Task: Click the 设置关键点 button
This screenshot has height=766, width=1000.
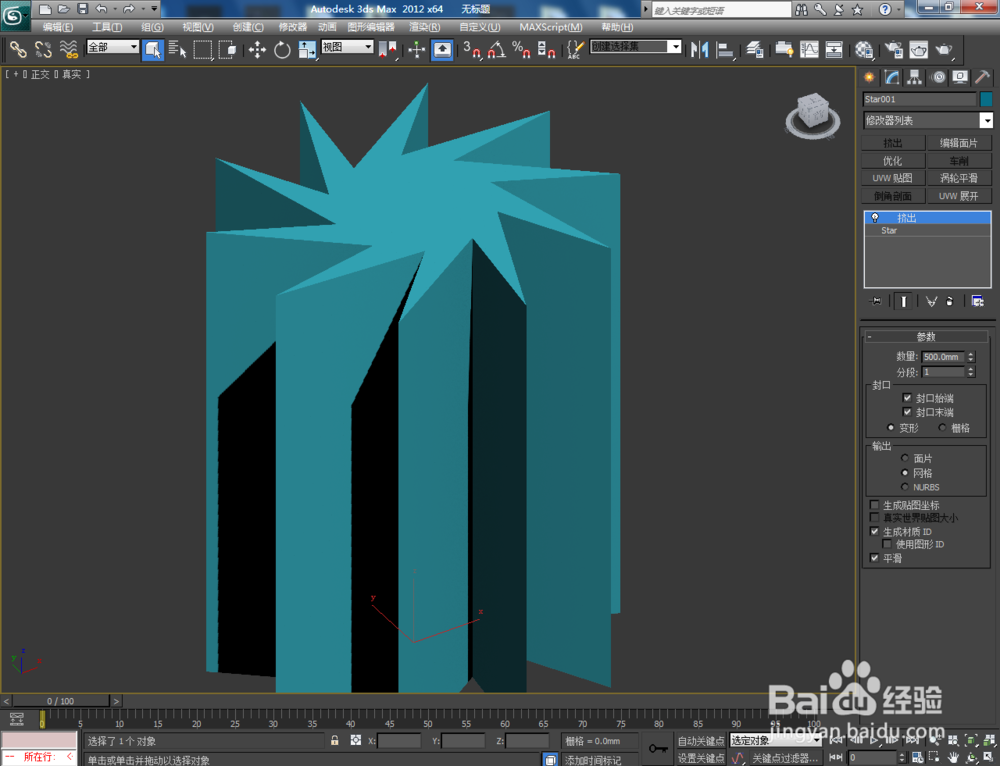Action: [x=700, y=758]
